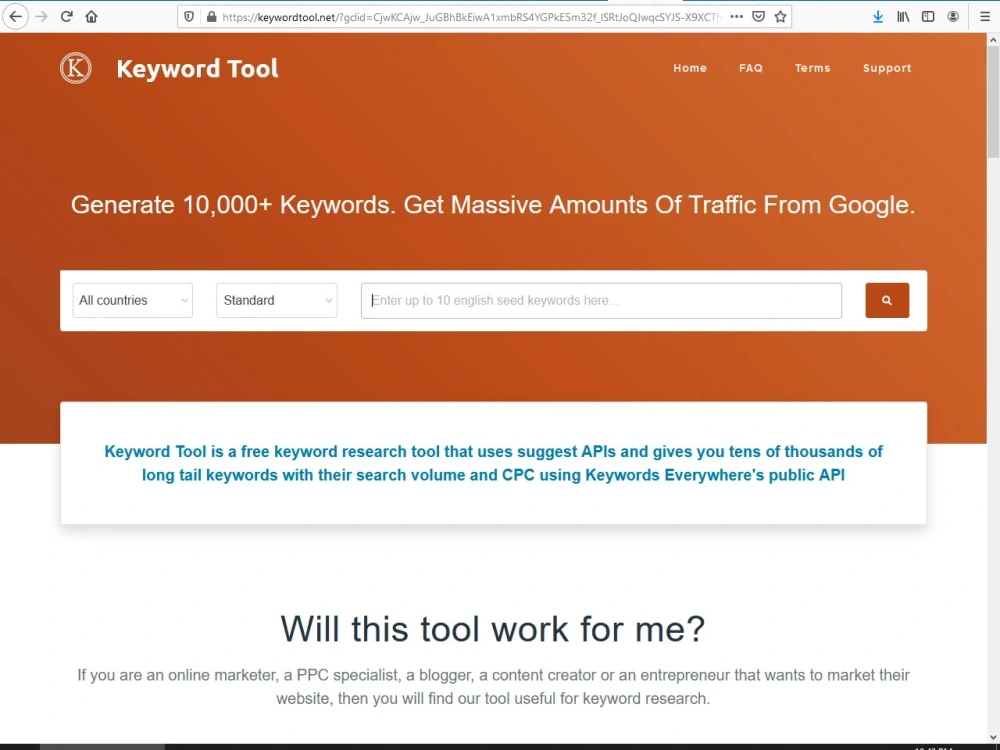The image size is (1000, 750).
Task: Save page to Pocket icon
Action: [758, 17]
